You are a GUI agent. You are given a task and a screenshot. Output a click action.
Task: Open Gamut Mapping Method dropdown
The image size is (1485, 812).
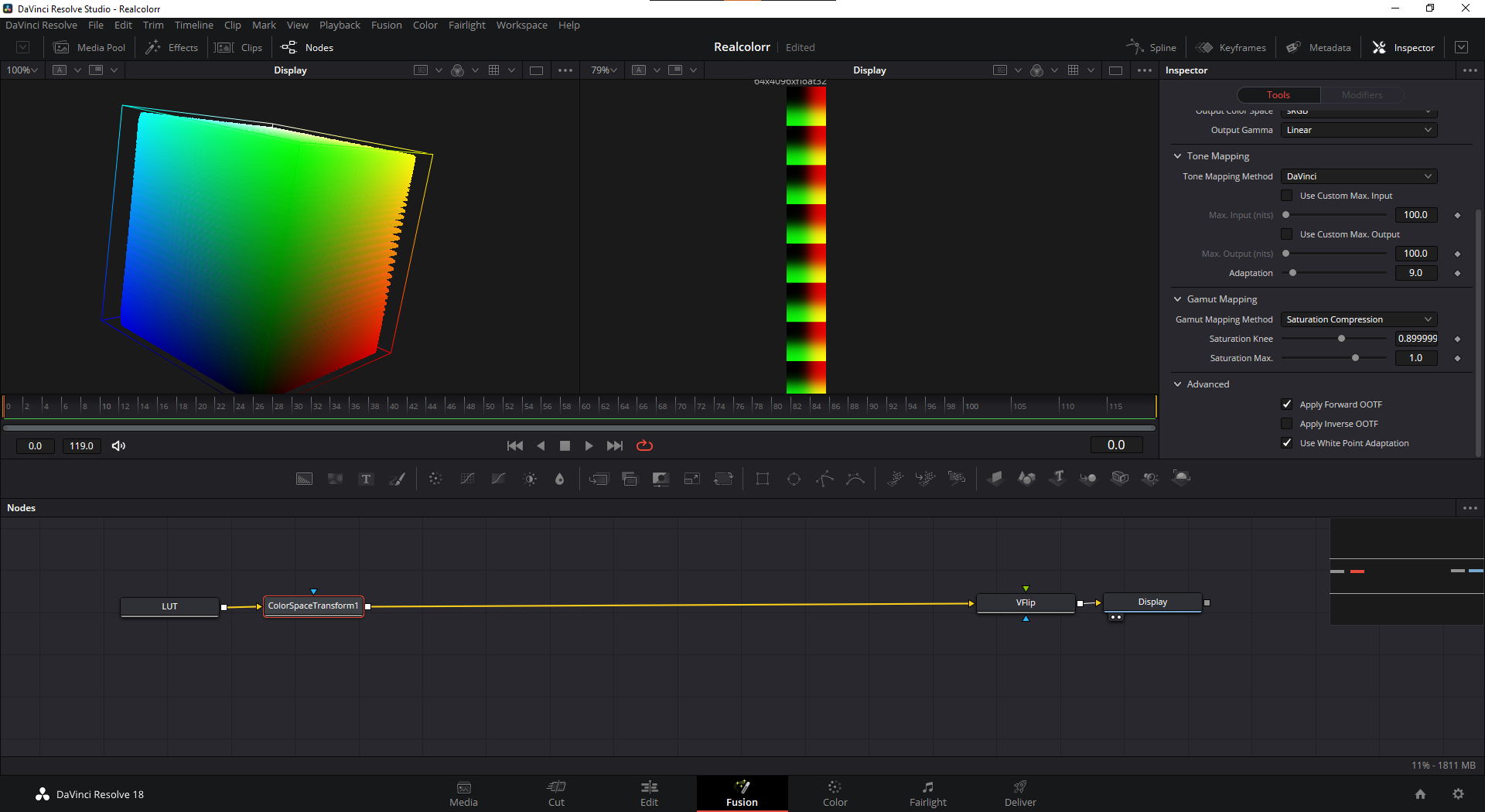click(x=1359, y=319)
